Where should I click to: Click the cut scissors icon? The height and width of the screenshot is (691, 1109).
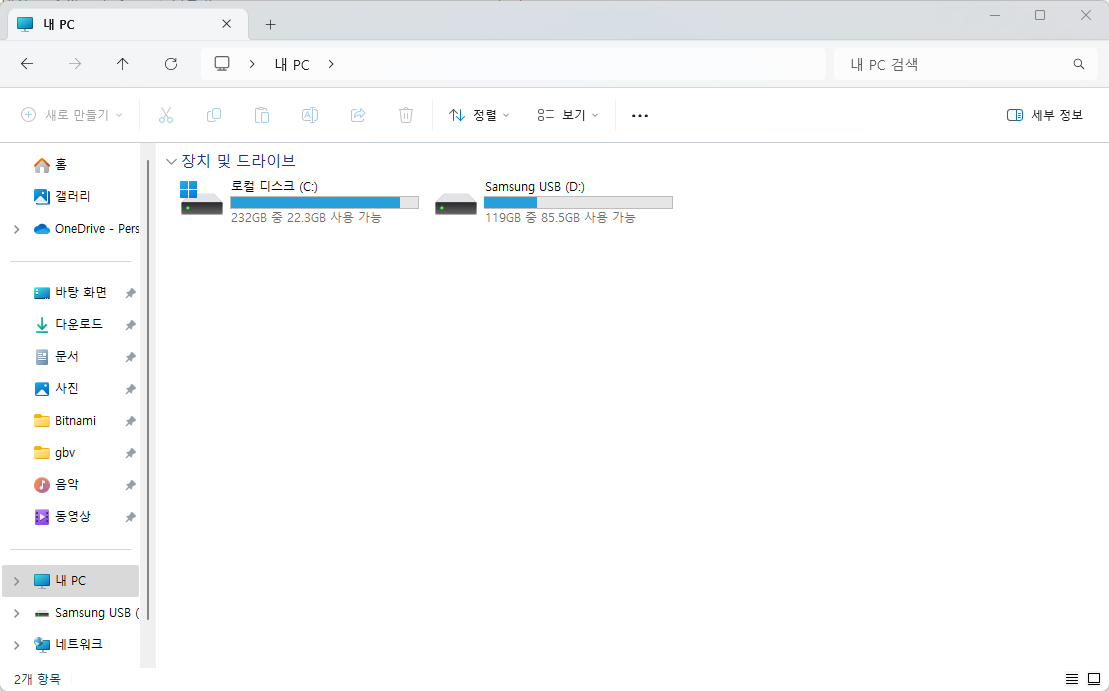point(166,115)
